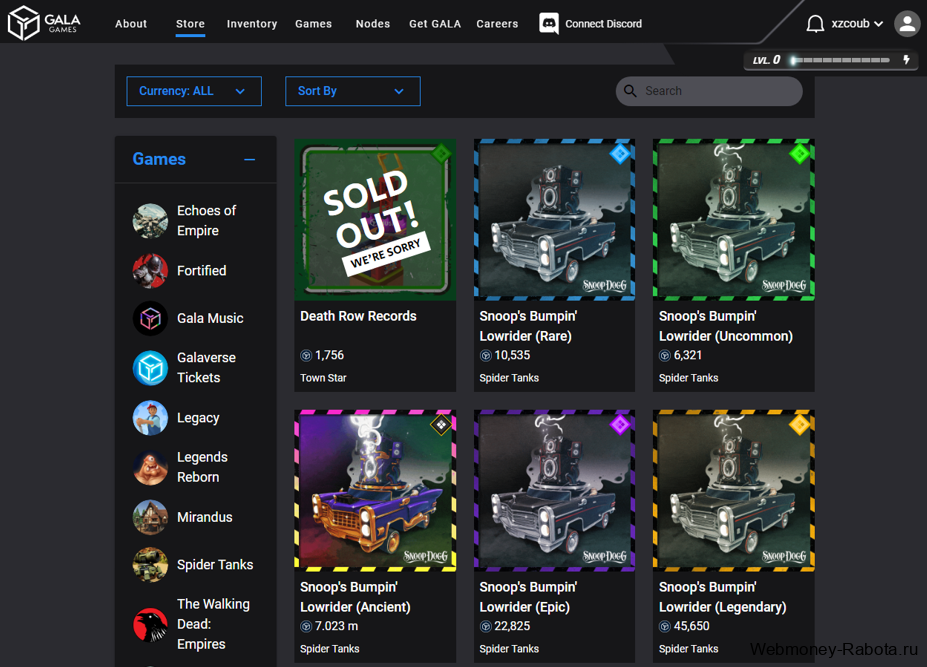Filter by Gala Music label

coord(210,319)
